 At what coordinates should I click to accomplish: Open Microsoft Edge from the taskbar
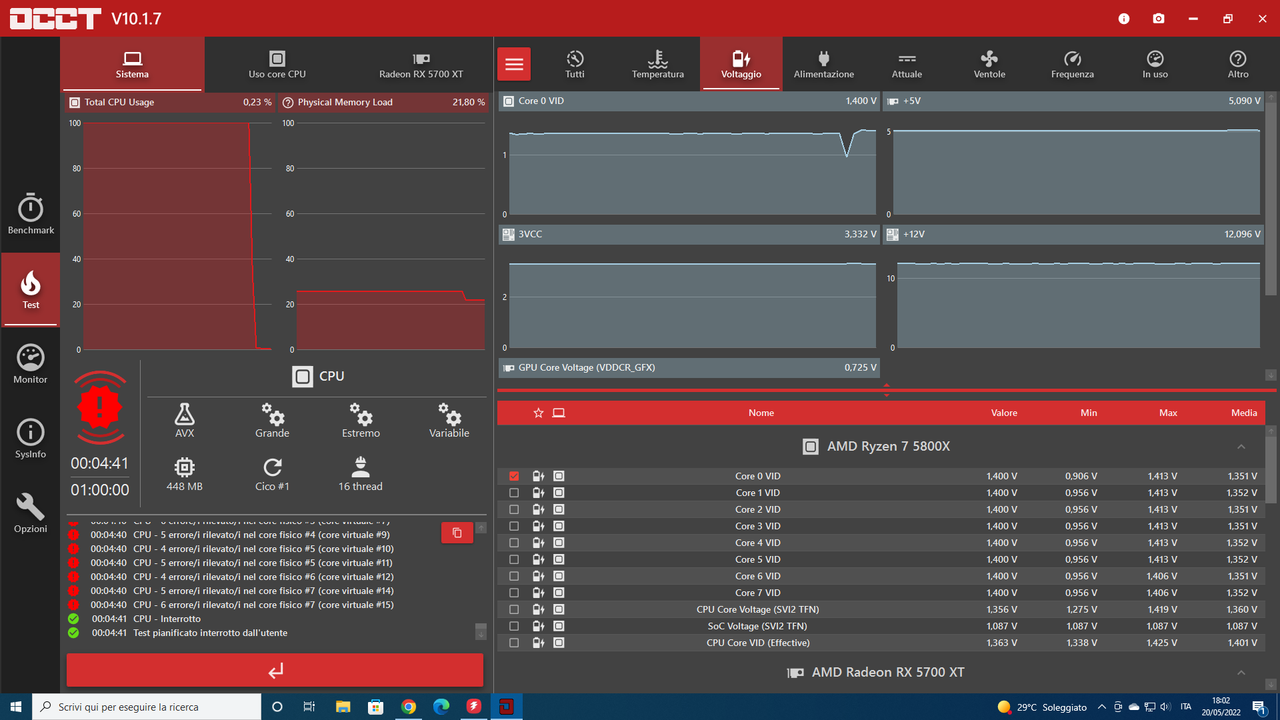441,707
